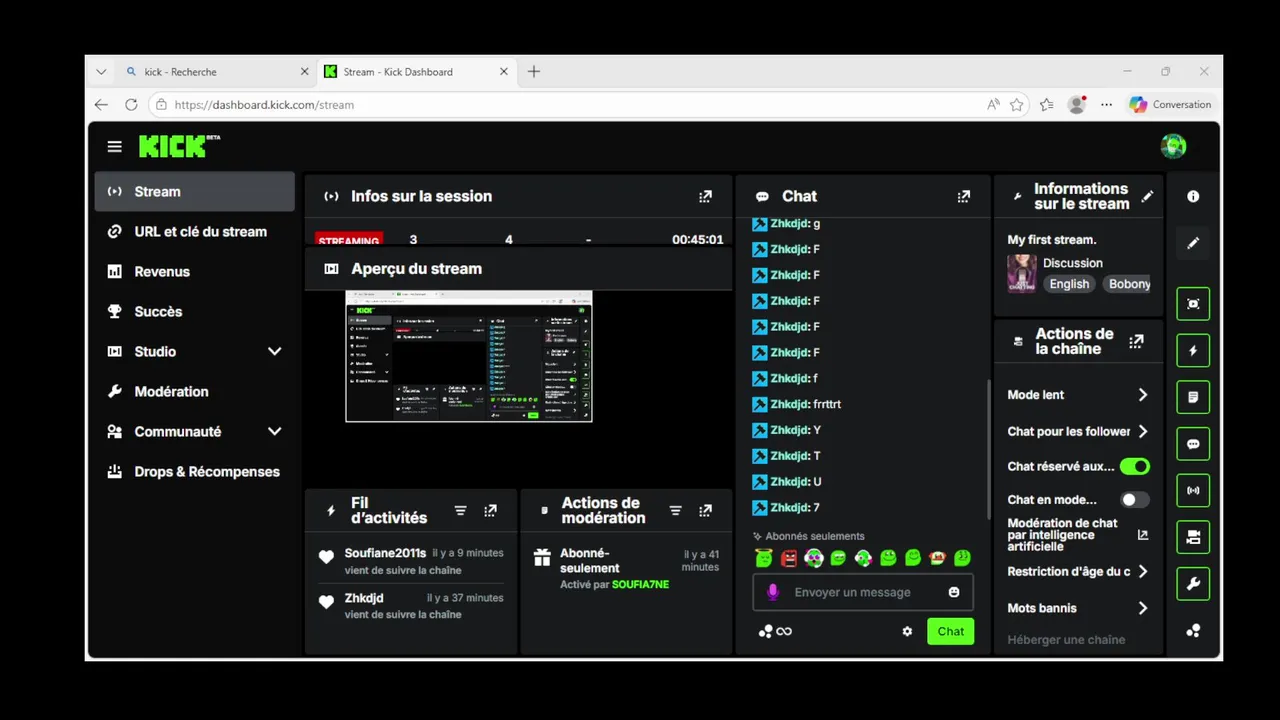Switch to the kick - Recherche browser tab
Screen dimensions: 1280x720
216,72
